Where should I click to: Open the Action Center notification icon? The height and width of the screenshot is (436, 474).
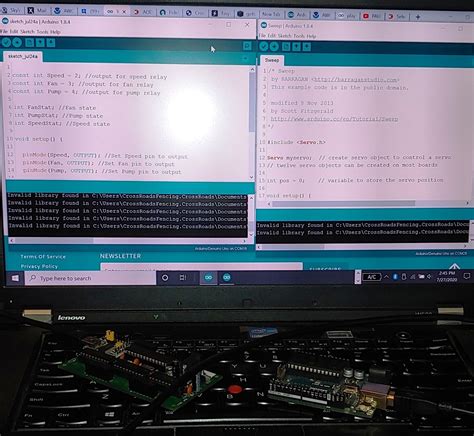(467, 276)
